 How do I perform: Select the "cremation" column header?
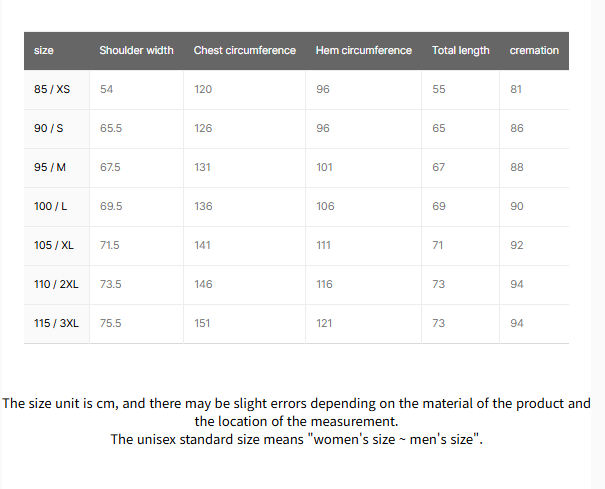tap(534, 50)
